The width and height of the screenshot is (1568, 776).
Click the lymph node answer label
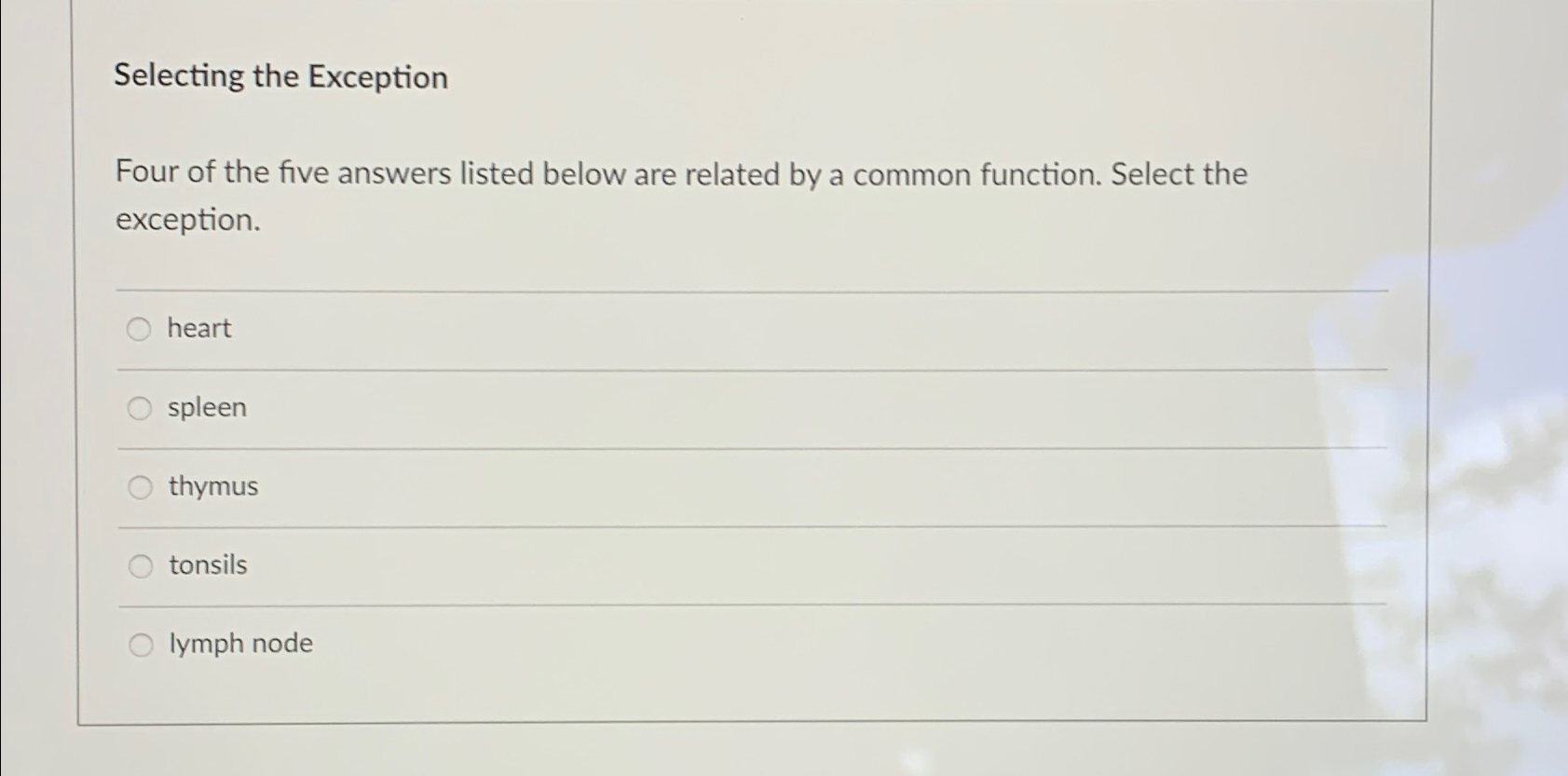[x=240, y=644]
